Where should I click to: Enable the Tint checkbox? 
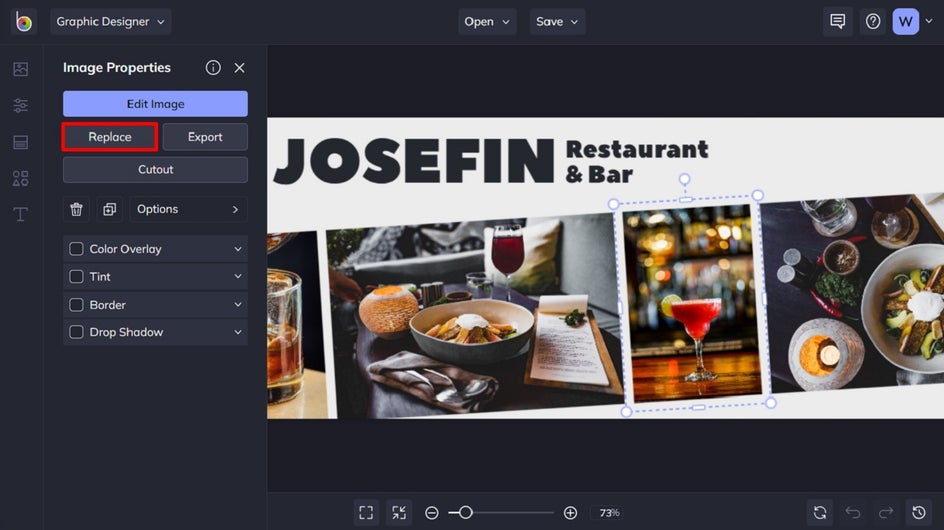point(76,277)
